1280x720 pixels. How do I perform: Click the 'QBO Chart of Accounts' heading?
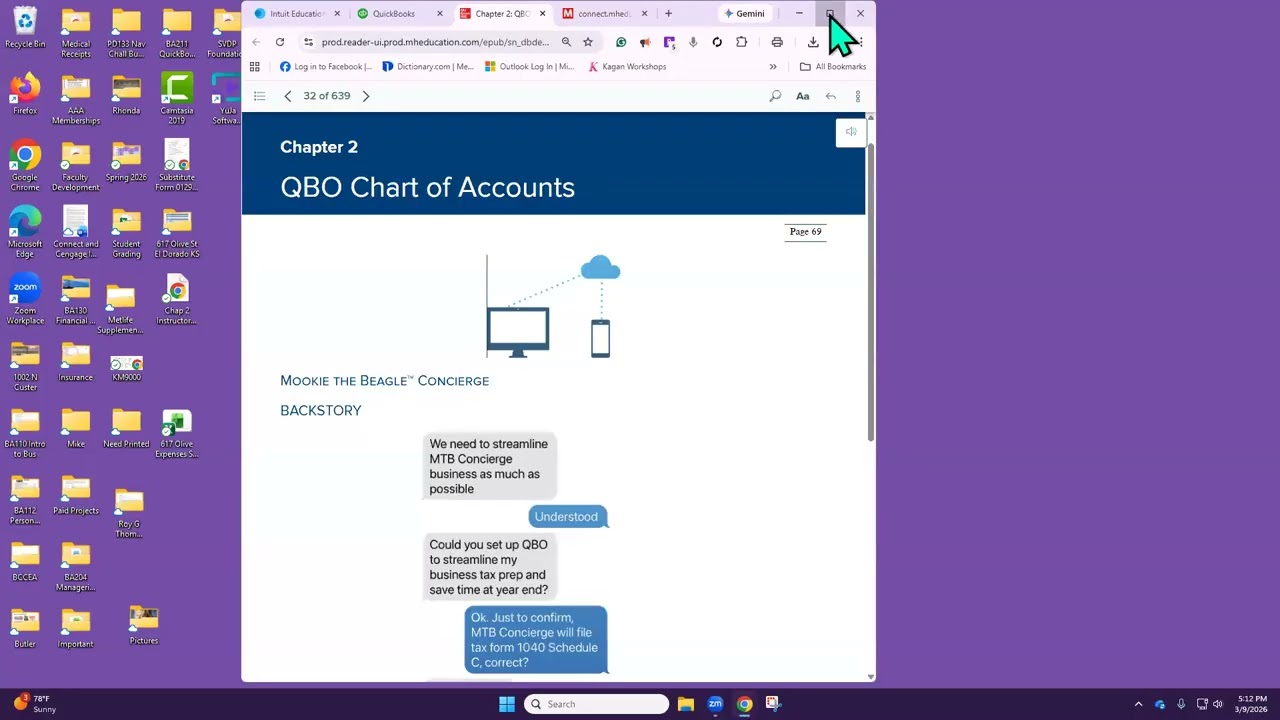tap(428, 188)
